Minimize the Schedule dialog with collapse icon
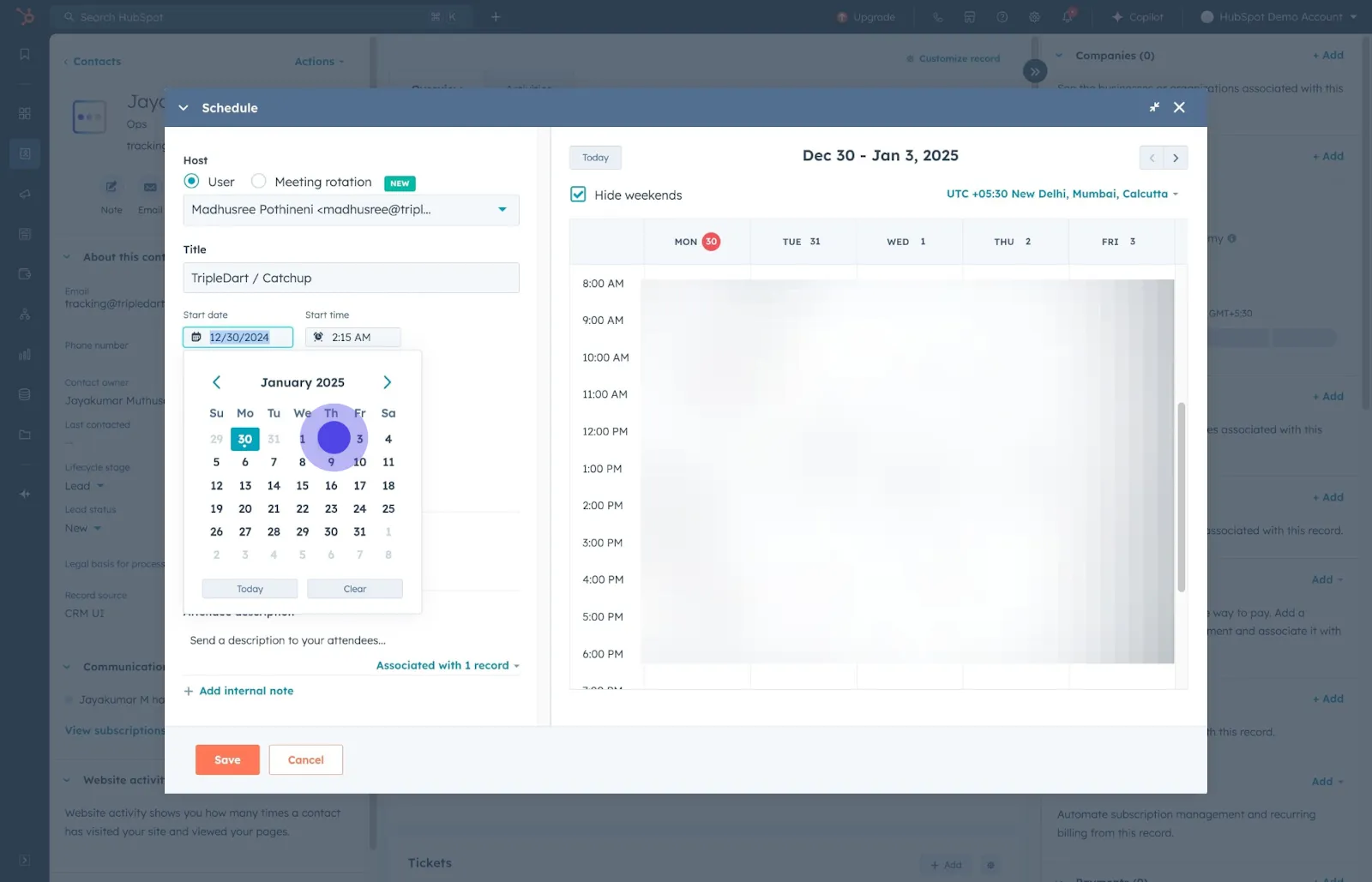Viewport: 1372px width, 882px height. coord(1154,107)
